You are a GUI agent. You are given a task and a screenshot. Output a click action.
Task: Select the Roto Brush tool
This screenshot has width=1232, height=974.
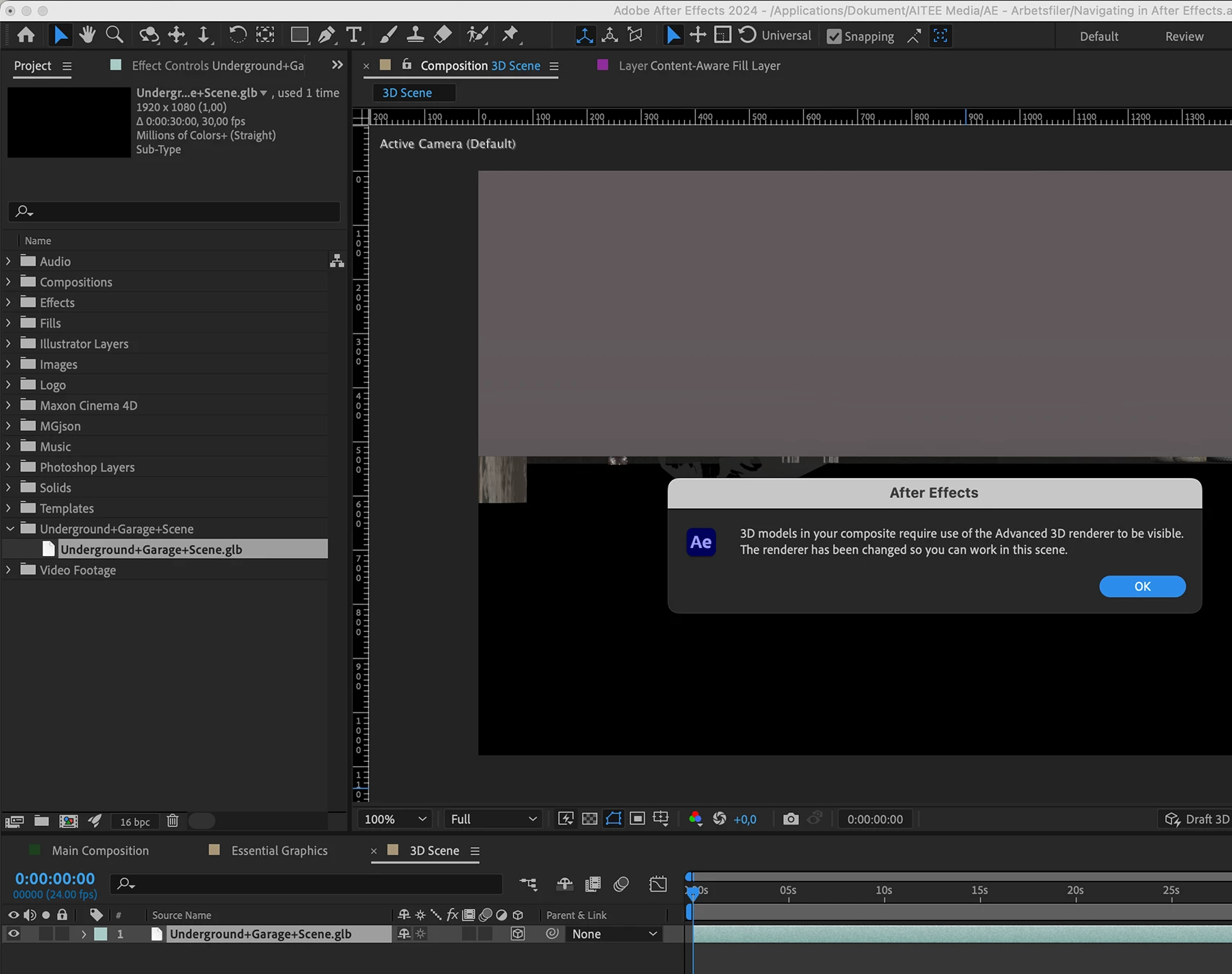(x=477, y=35)
